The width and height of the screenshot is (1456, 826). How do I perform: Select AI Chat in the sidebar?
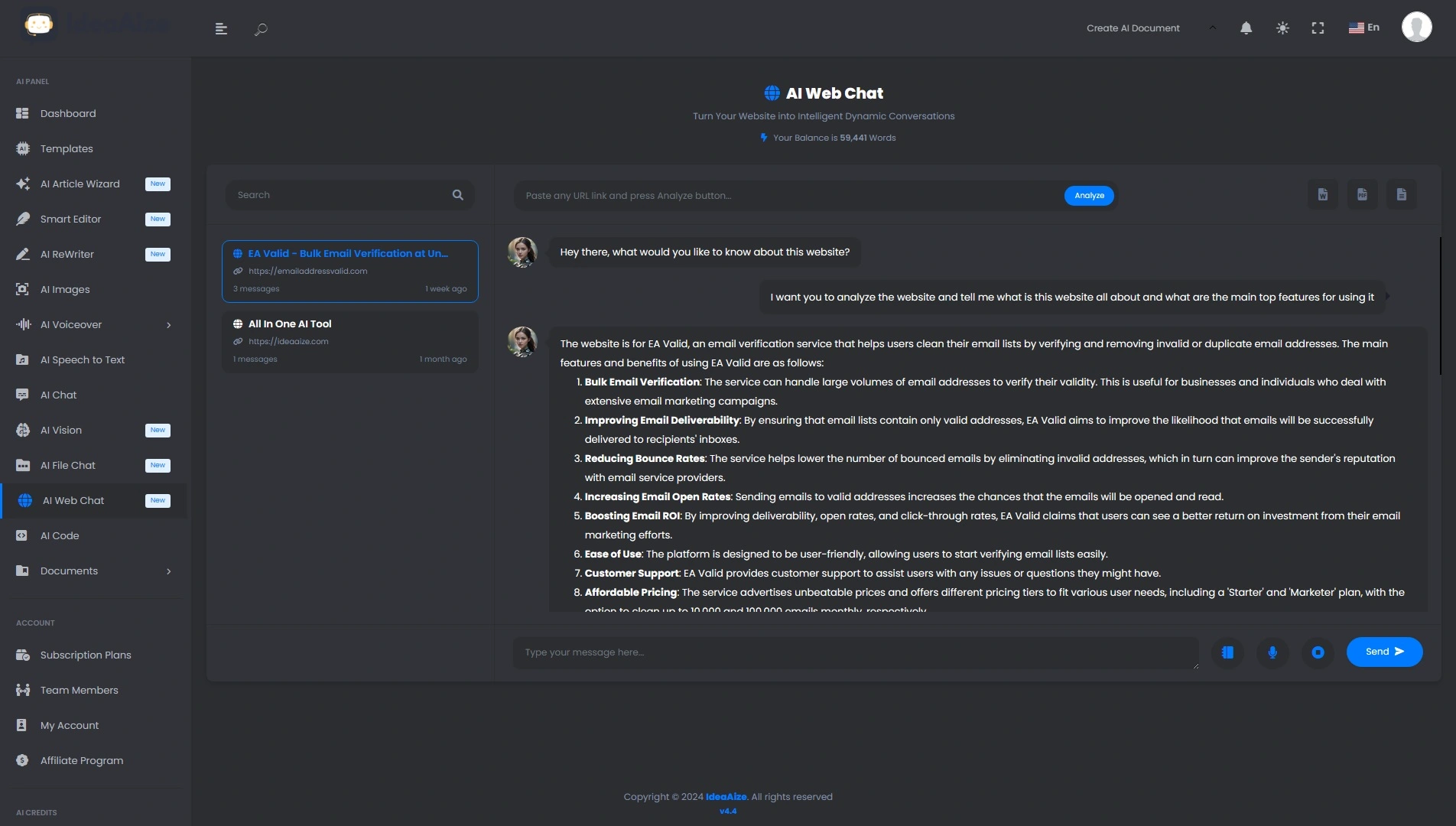[57, 395]
